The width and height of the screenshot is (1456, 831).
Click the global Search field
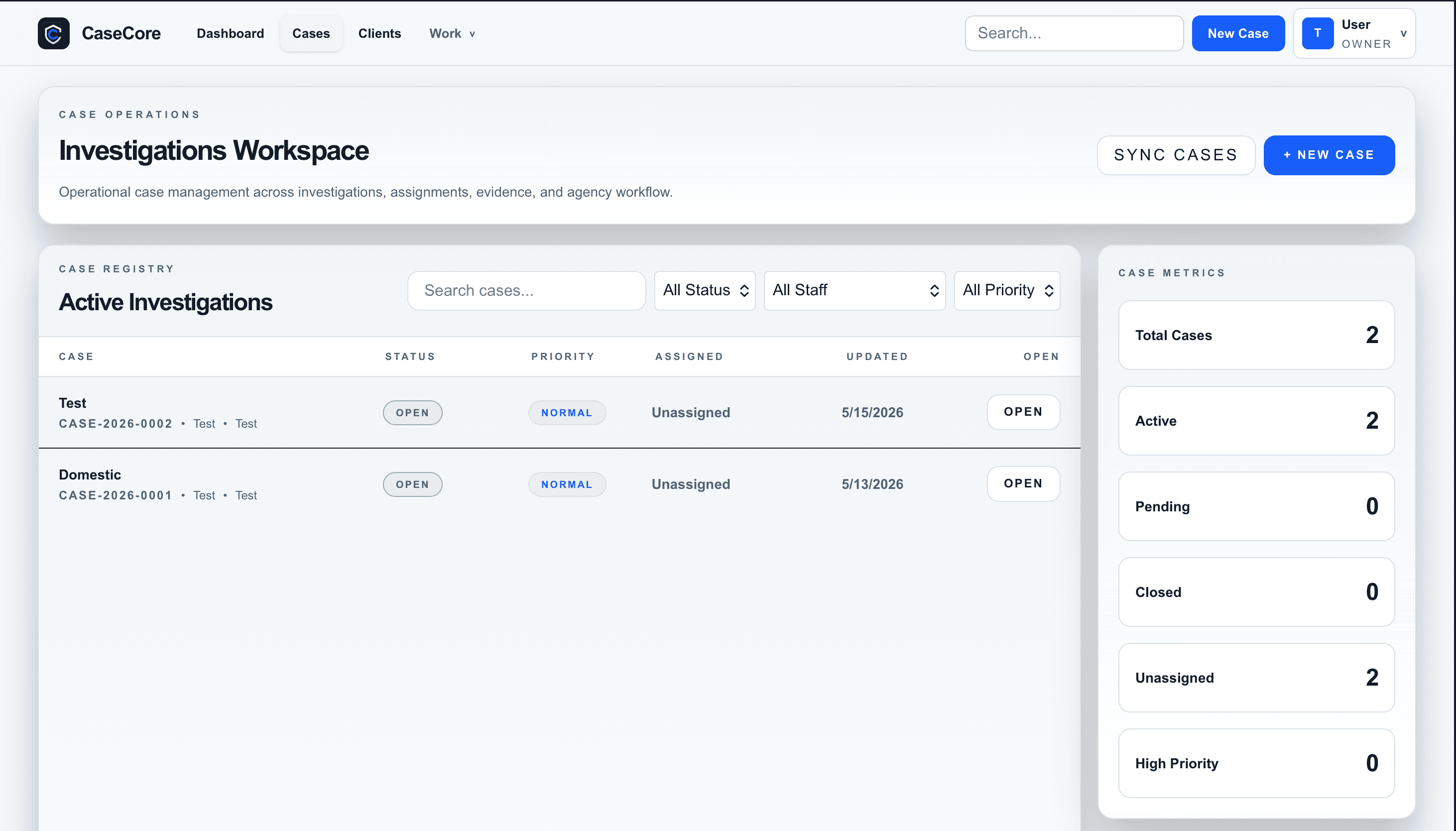point(1074,33)
